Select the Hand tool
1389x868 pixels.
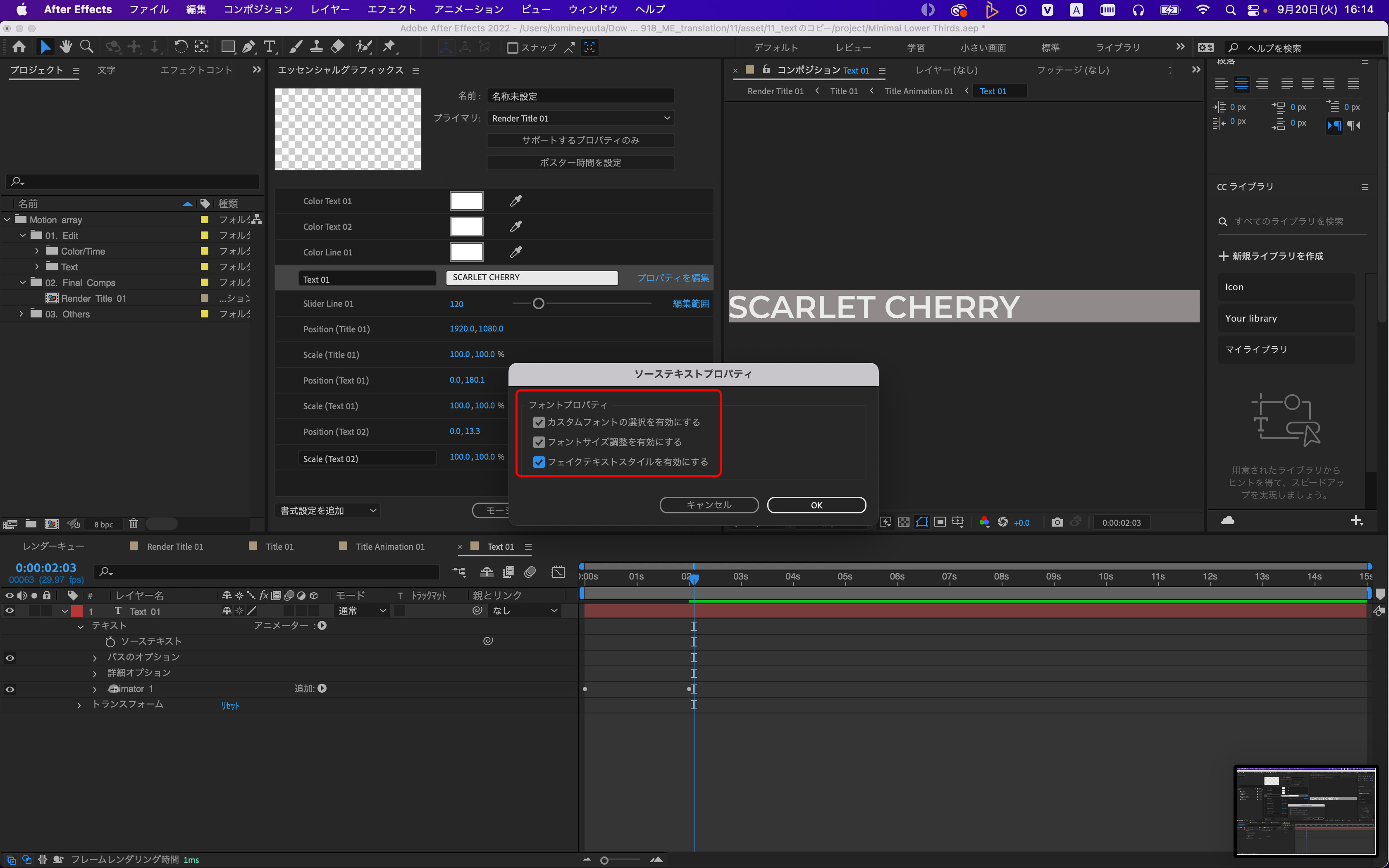tap(66, 47)
